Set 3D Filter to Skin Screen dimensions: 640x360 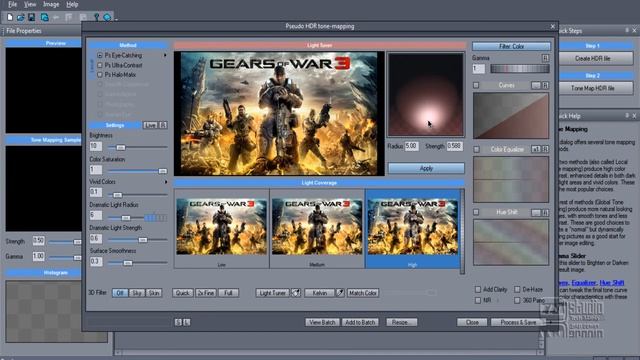pyautogui.click(x=154, y=293)
